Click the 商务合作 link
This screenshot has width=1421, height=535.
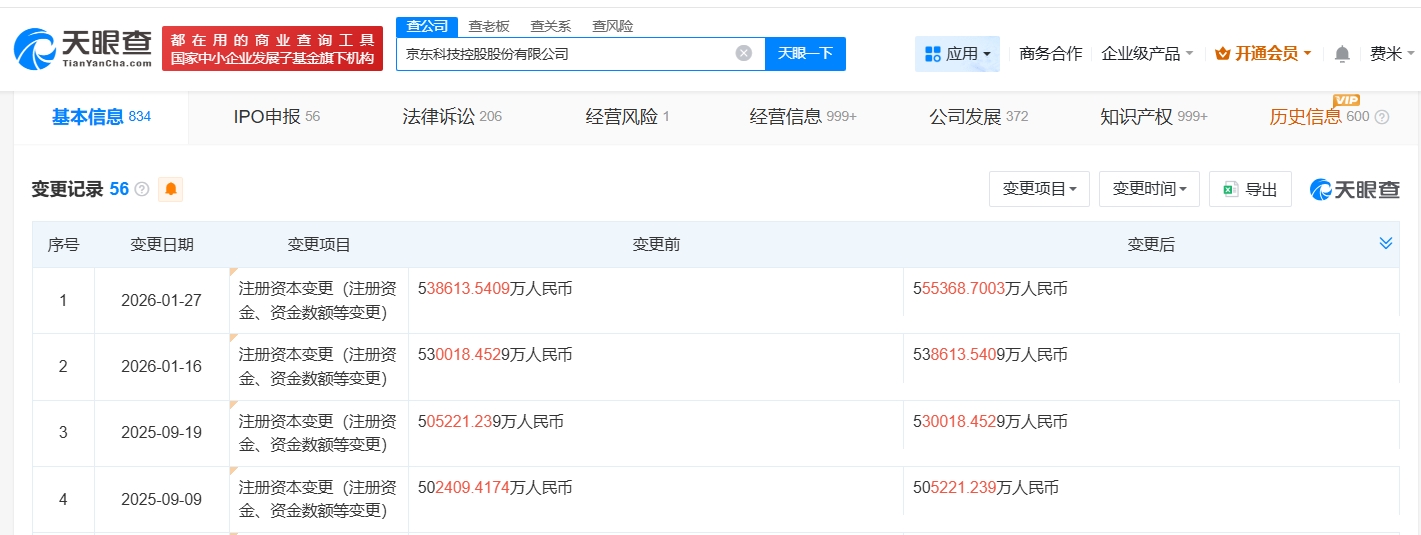point(1050,54)
